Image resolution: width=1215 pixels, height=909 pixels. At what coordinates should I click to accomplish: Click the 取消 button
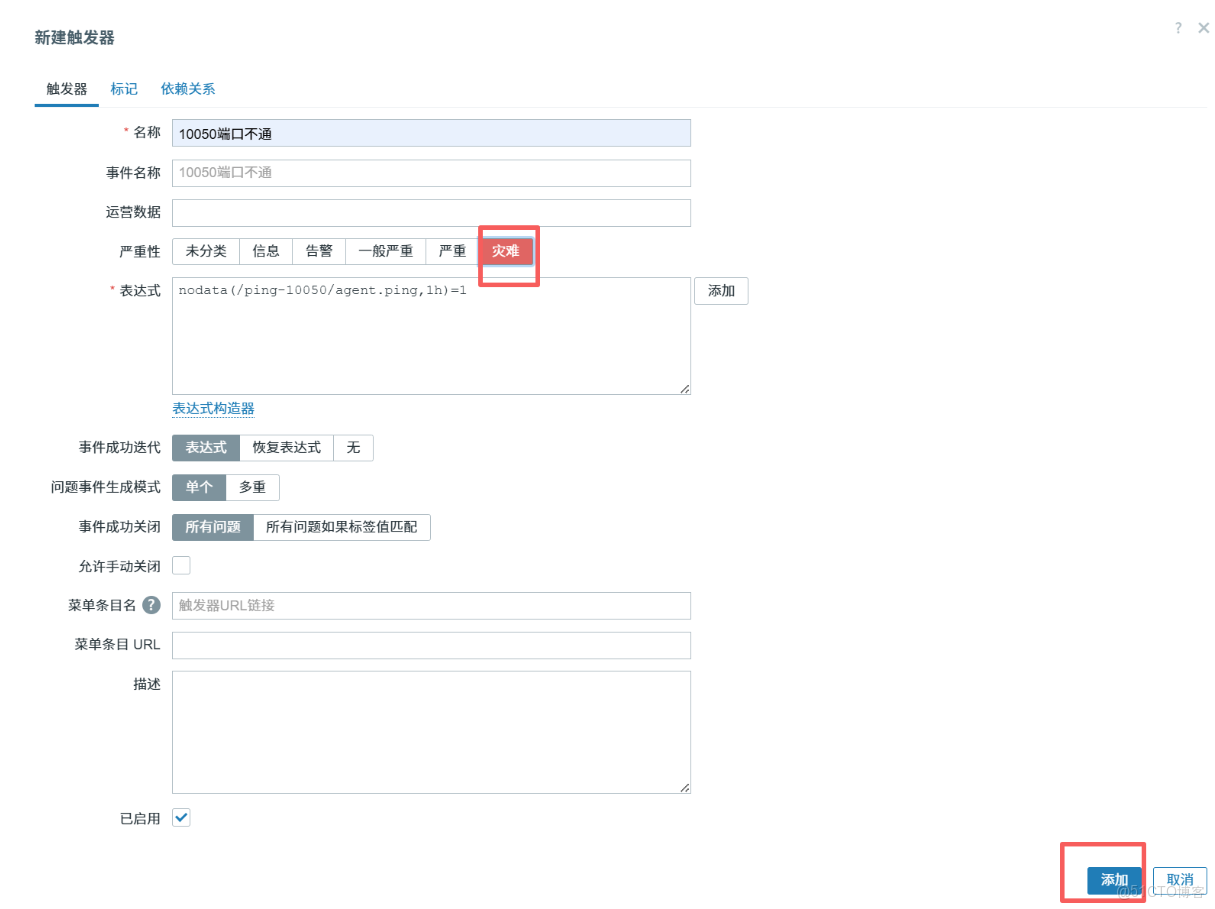point(1180,880)
